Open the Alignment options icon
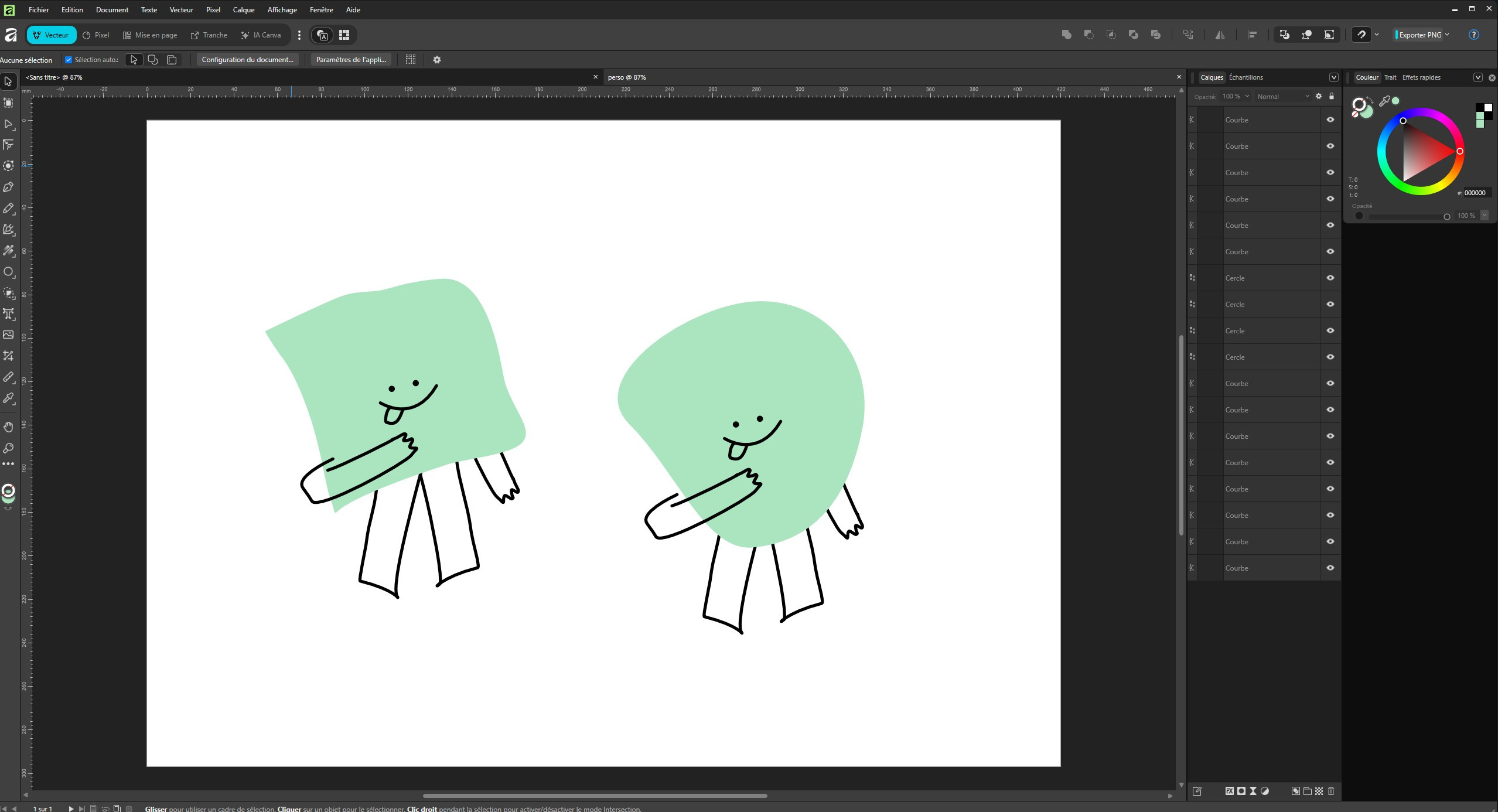The width and height of the screenshot is (1498, 812). (1253, 35)
